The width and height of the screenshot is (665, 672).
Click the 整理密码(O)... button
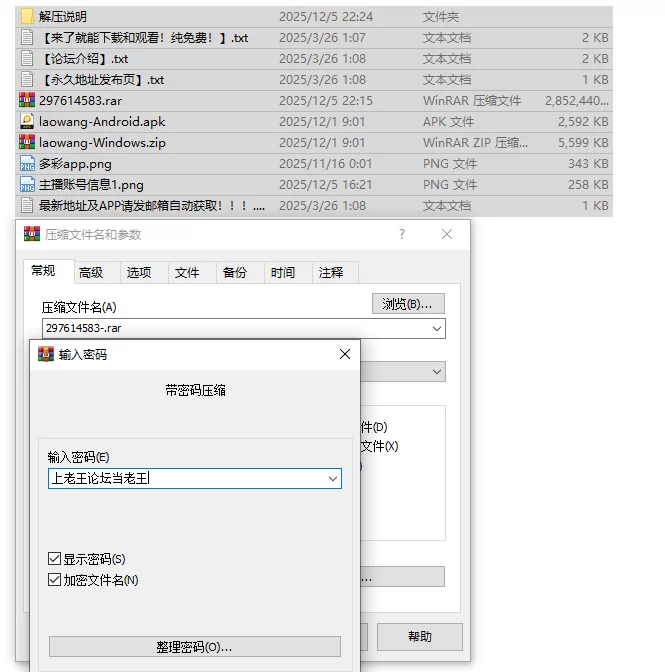coord(195,646)
